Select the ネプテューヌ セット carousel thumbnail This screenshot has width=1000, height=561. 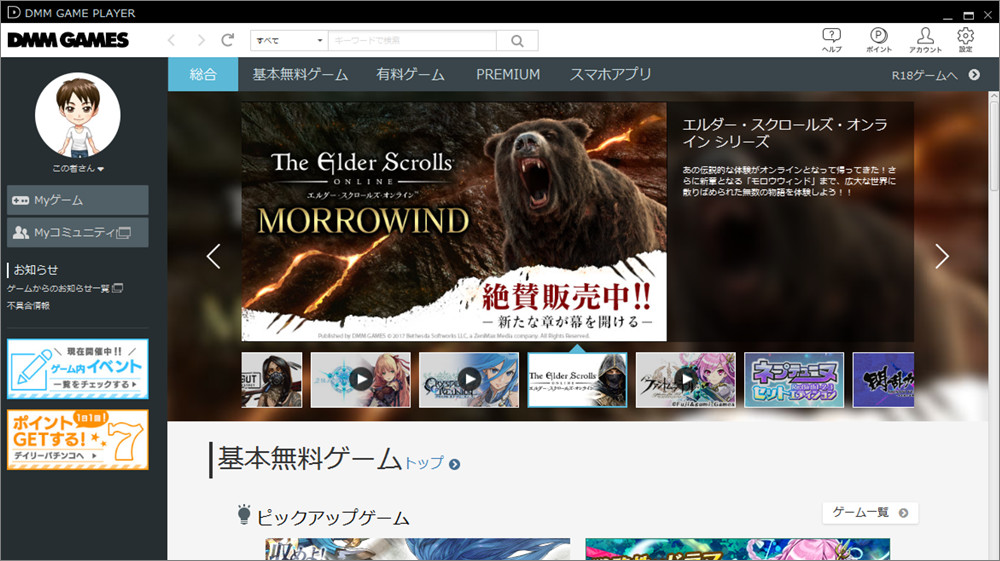(x=794, y=380)
